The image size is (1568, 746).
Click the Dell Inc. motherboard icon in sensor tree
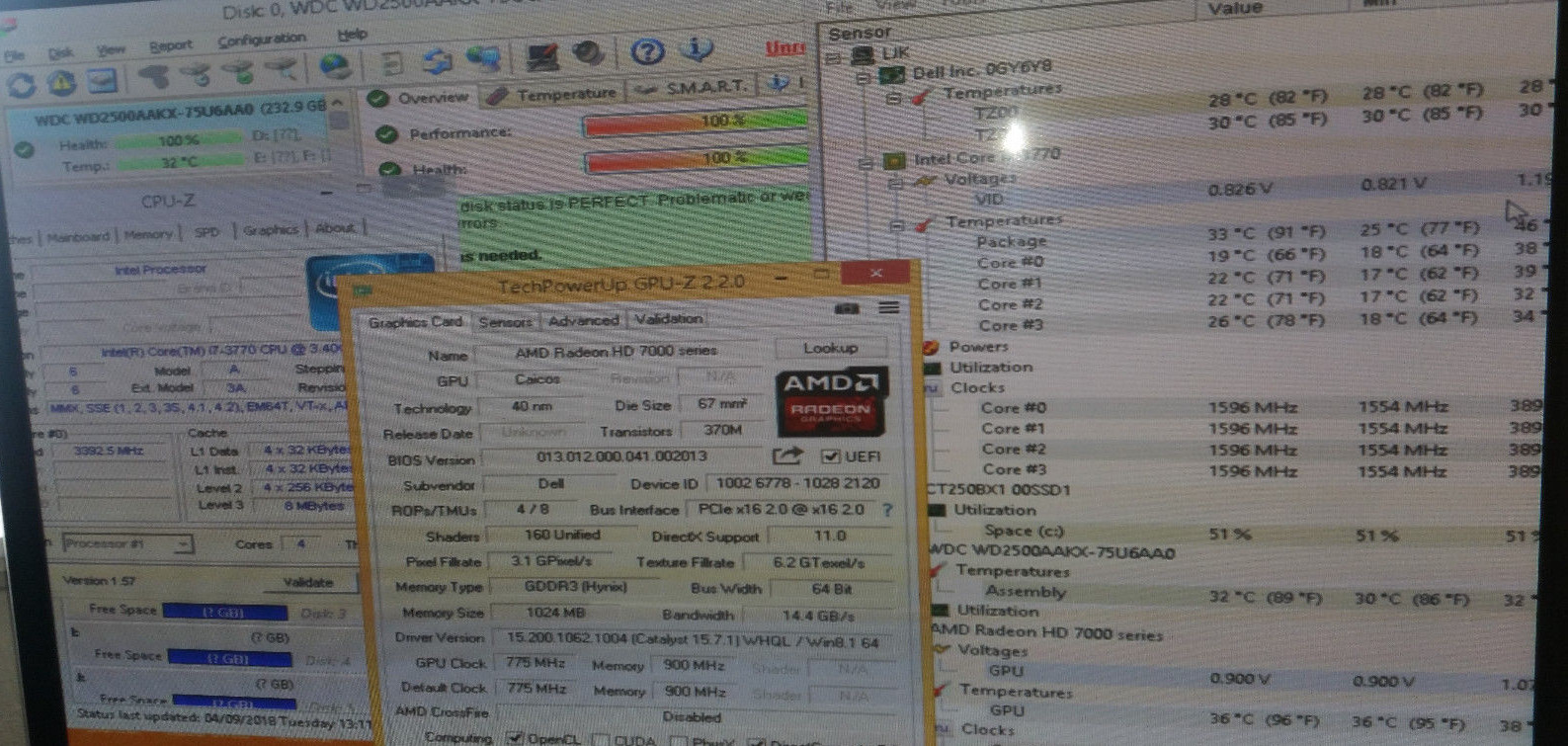(x=893, y=74)
